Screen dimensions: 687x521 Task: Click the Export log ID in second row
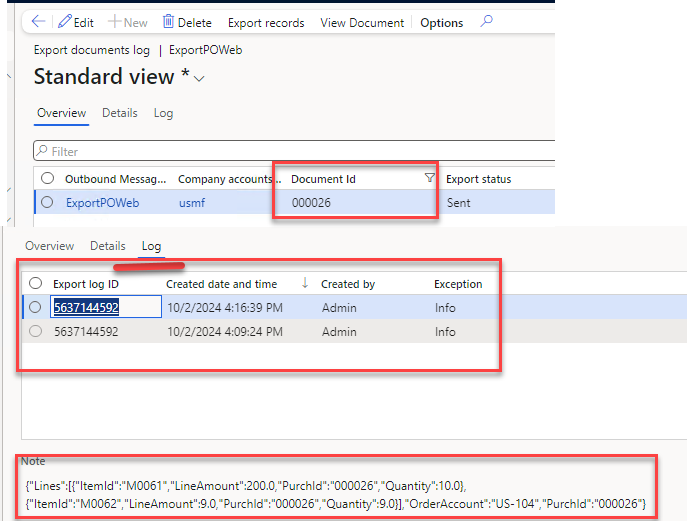pos(86,331)
